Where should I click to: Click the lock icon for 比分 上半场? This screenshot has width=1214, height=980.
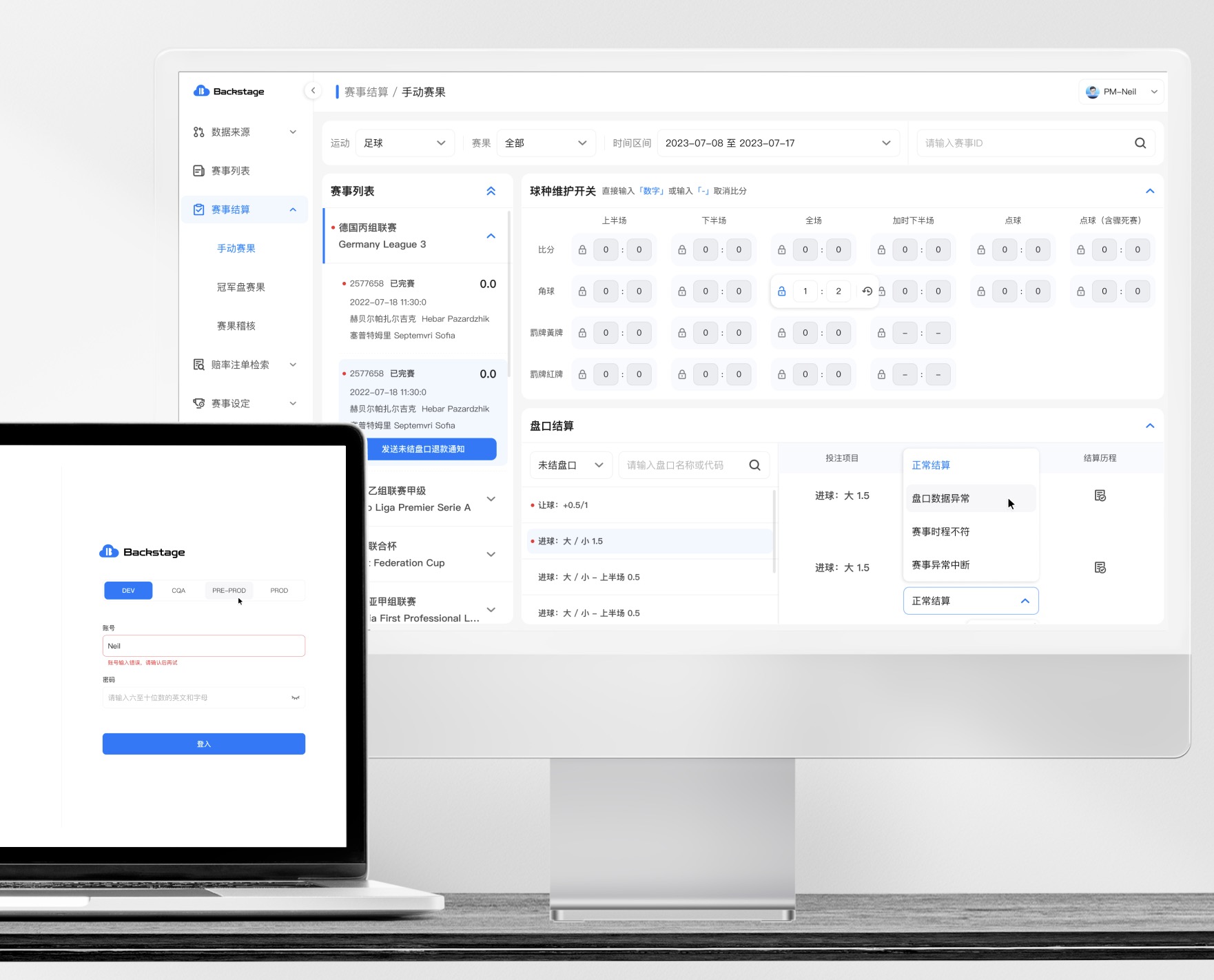[582, 250]
